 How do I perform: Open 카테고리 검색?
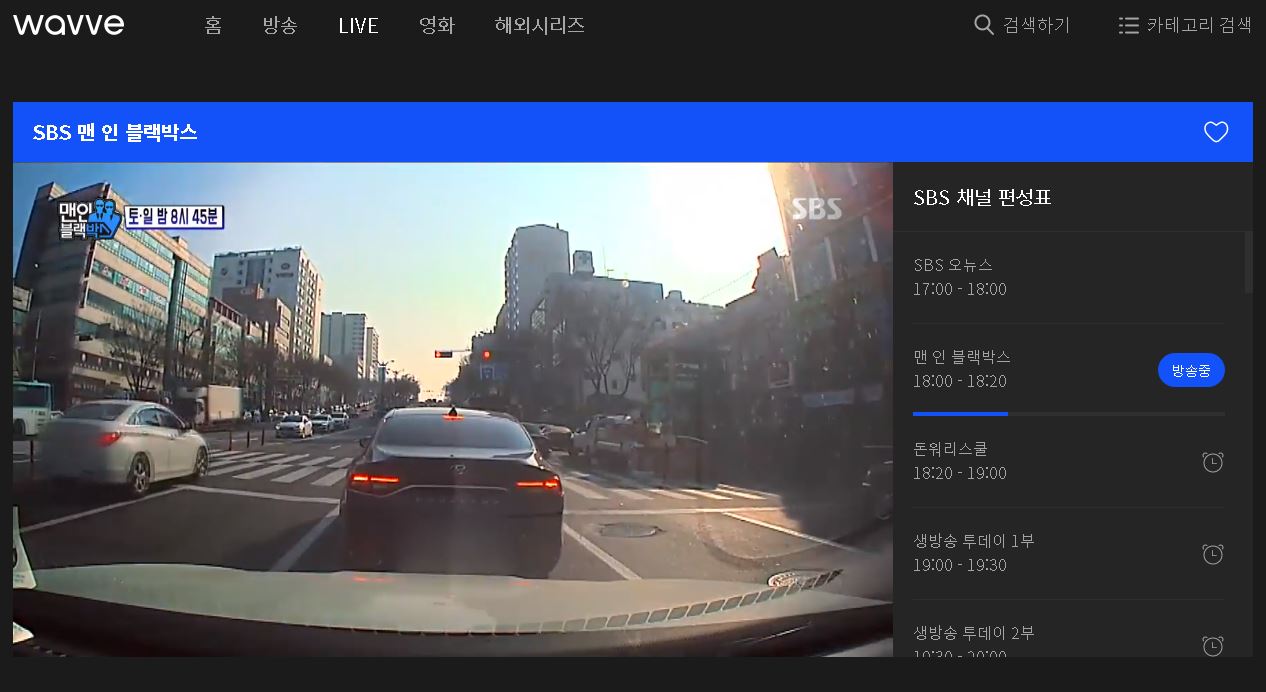tap(1199, 25)
